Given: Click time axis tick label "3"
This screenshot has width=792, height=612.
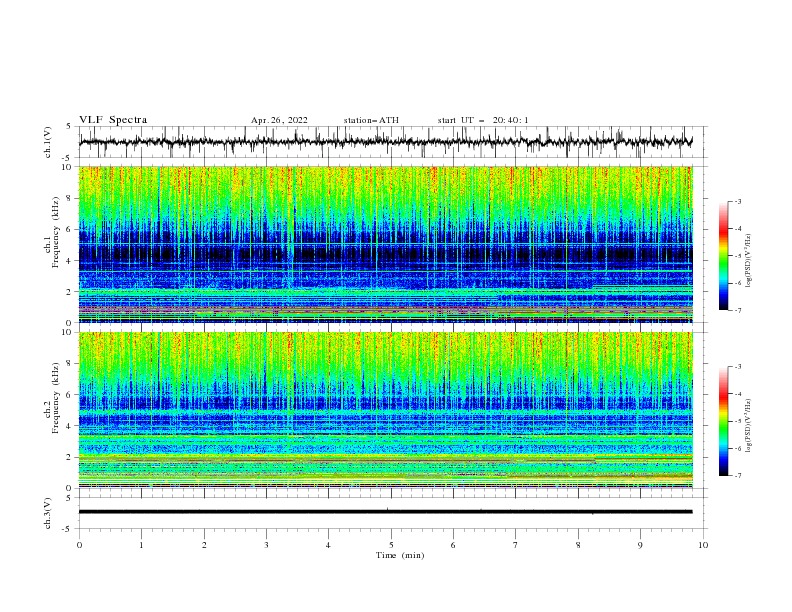Looking at the screenshot, I should [x=266, y=545].
